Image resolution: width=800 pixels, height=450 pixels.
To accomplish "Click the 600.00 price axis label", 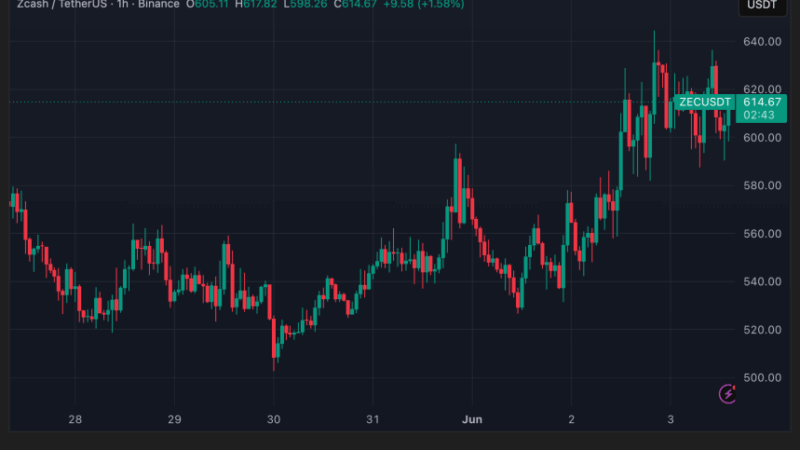I will (x=762, y=138).
